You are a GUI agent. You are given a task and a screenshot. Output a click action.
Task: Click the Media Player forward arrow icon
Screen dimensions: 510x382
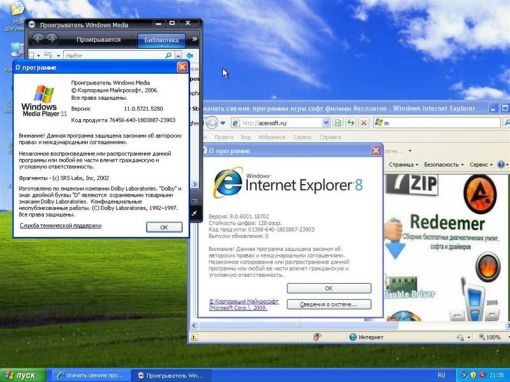(52, 39)
